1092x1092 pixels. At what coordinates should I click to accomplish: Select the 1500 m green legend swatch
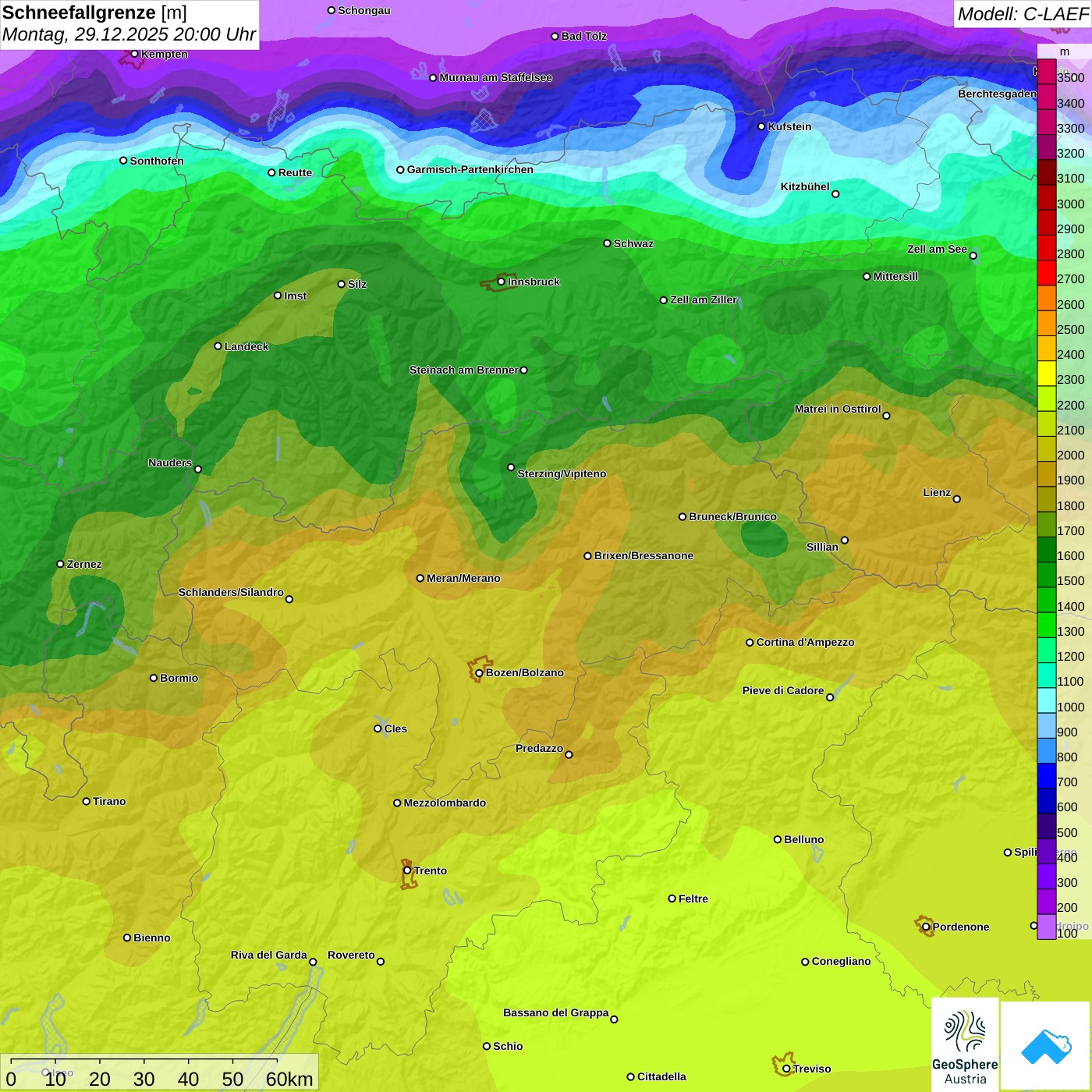click(x=1046, y=576)
